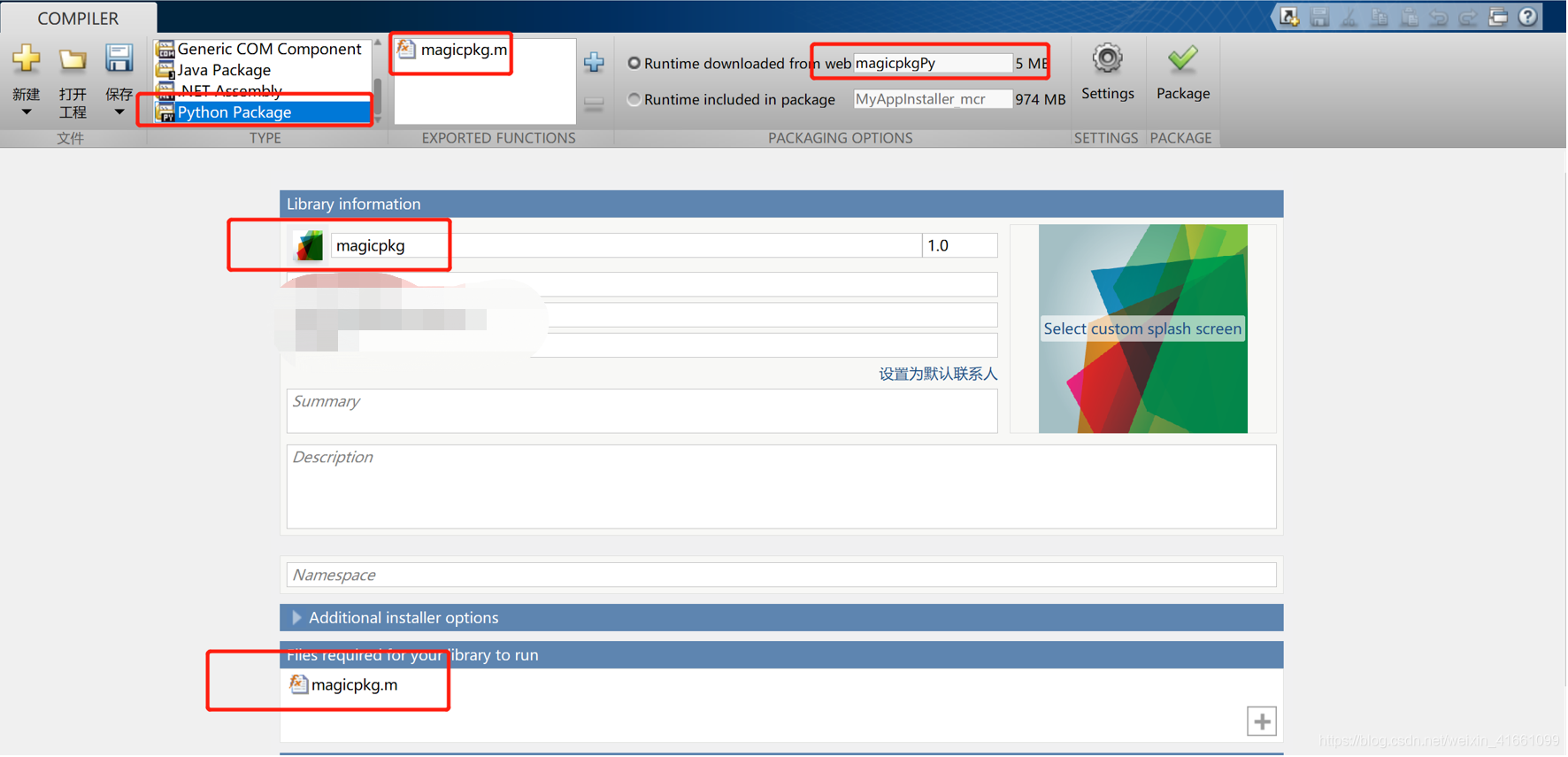
Task: Click the New project plus icon
Action: (x=27, y=59)
